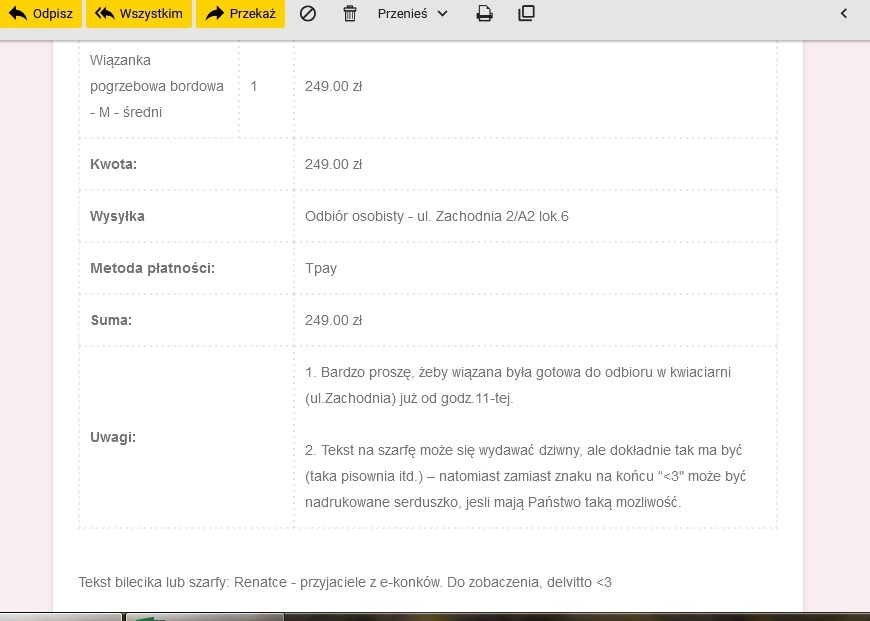Print the email using printer icon
Image resolution: width=870 pixels, height=621 pixels.
pyautogui.click(x=485, y=14)
